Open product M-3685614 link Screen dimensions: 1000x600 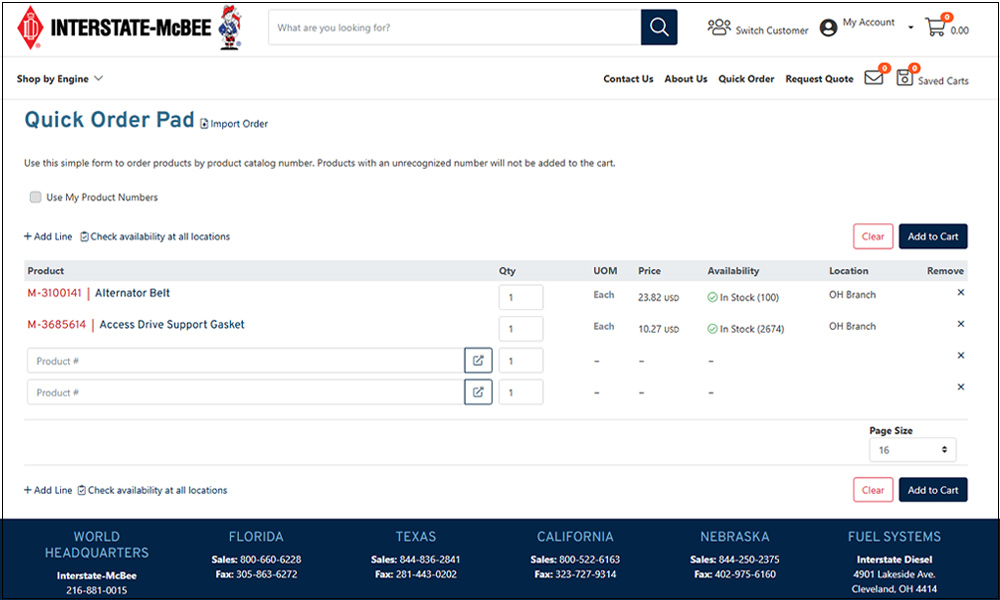56,325
